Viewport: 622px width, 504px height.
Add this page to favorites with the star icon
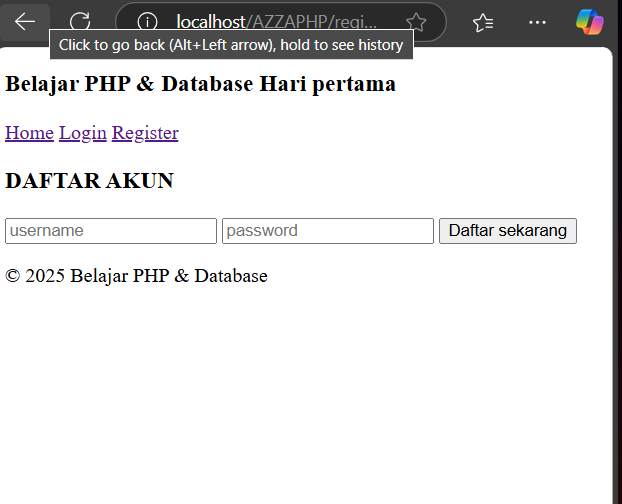[416, 22]
